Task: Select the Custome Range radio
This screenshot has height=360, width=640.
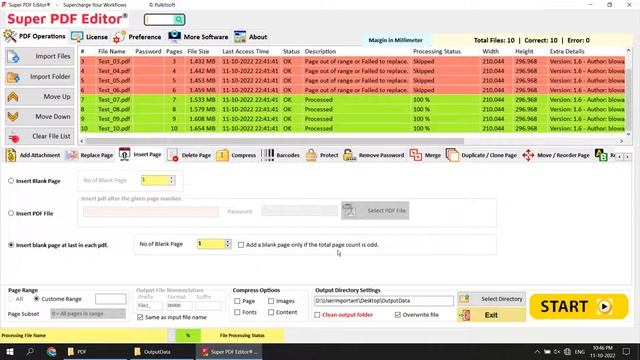Action: pyautogui.click(x=36, y=299)
